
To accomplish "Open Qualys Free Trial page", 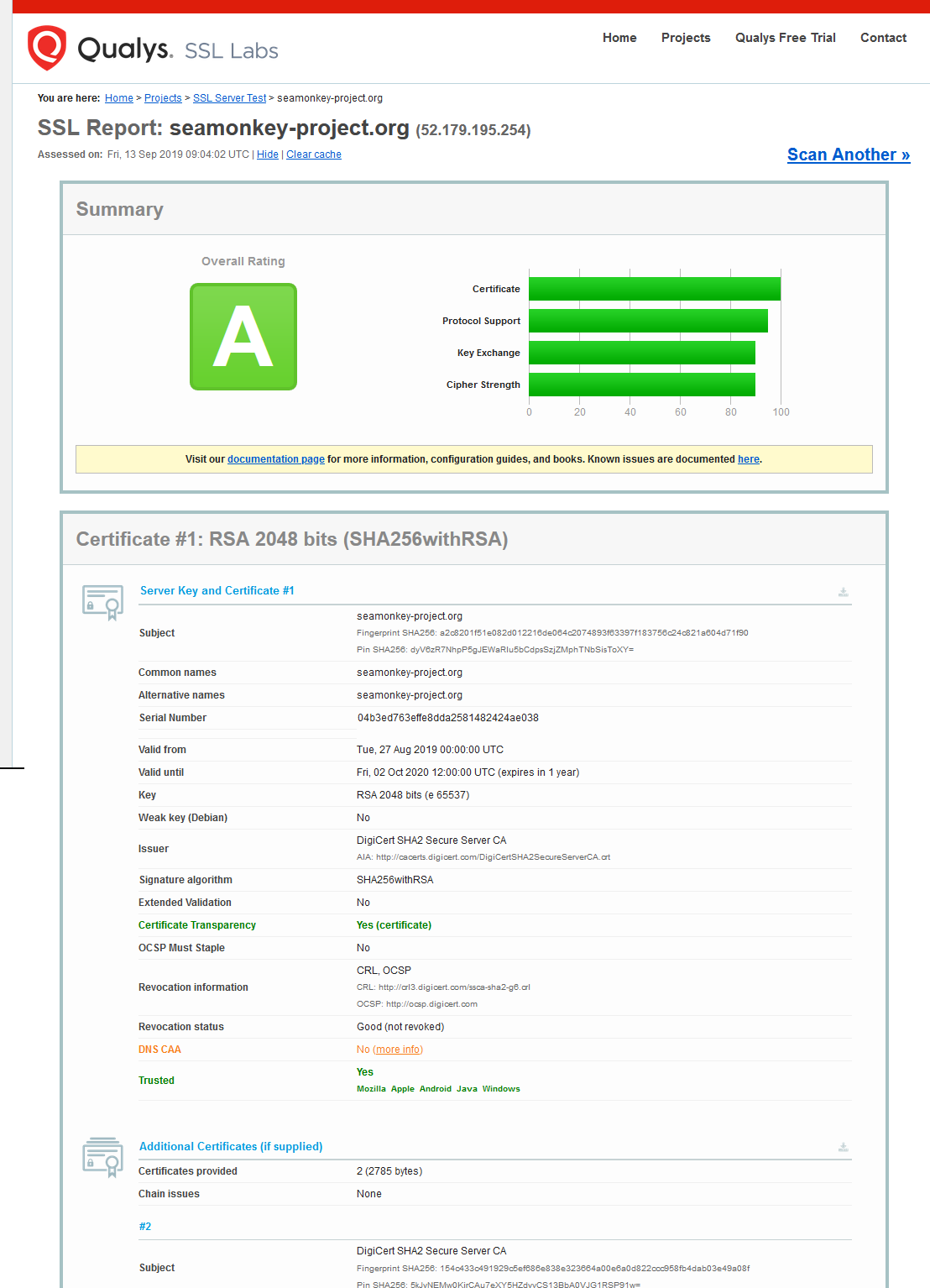I will click(786, 38).
